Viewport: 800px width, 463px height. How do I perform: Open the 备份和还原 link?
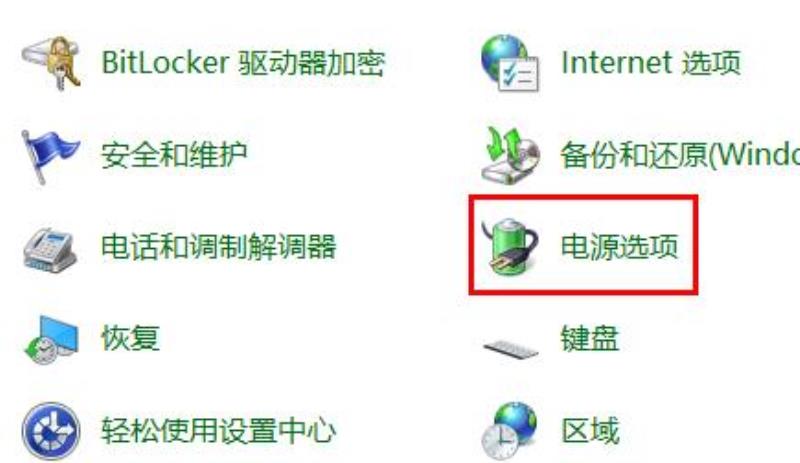point(680,155)
